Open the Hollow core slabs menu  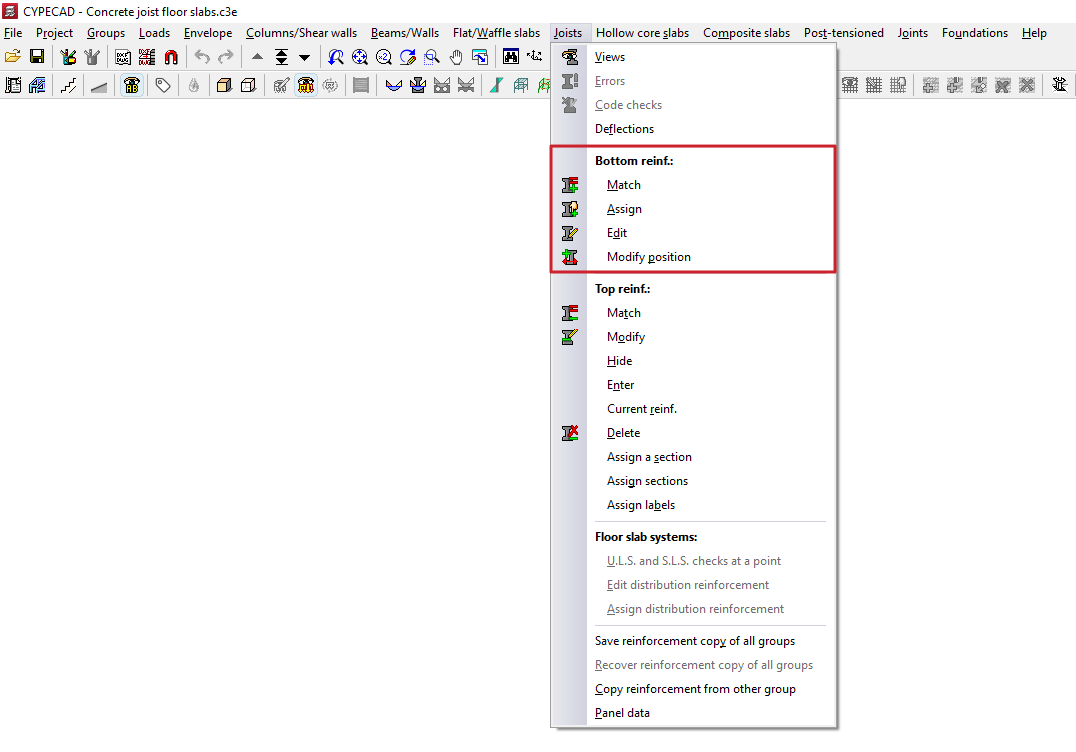click(642, 33)
